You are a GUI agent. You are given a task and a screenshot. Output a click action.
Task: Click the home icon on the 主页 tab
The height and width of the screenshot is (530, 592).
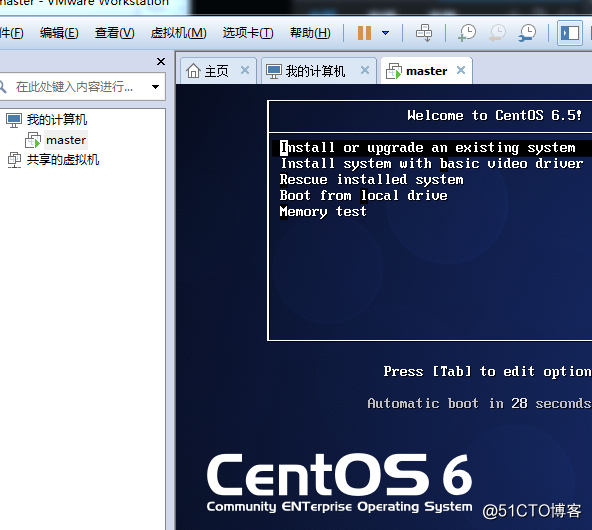coord(193,71)
